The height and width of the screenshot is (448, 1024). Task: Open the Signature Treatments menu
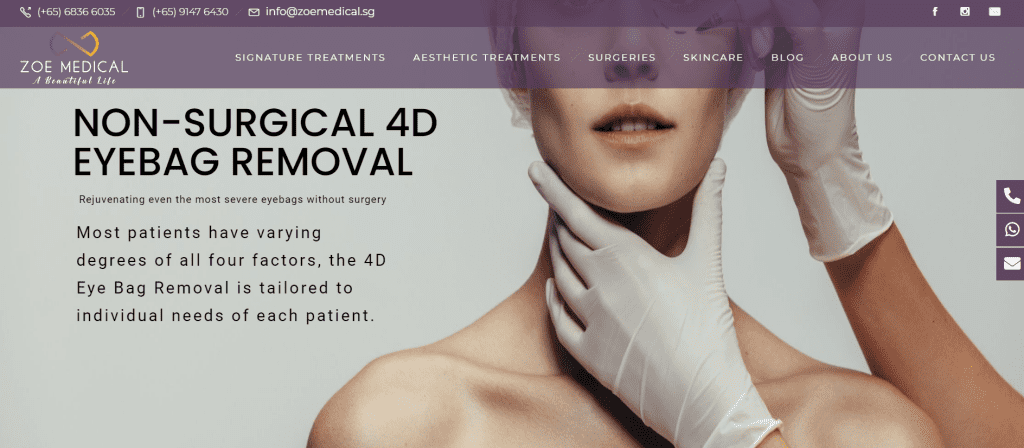click(x=310, y=57)
